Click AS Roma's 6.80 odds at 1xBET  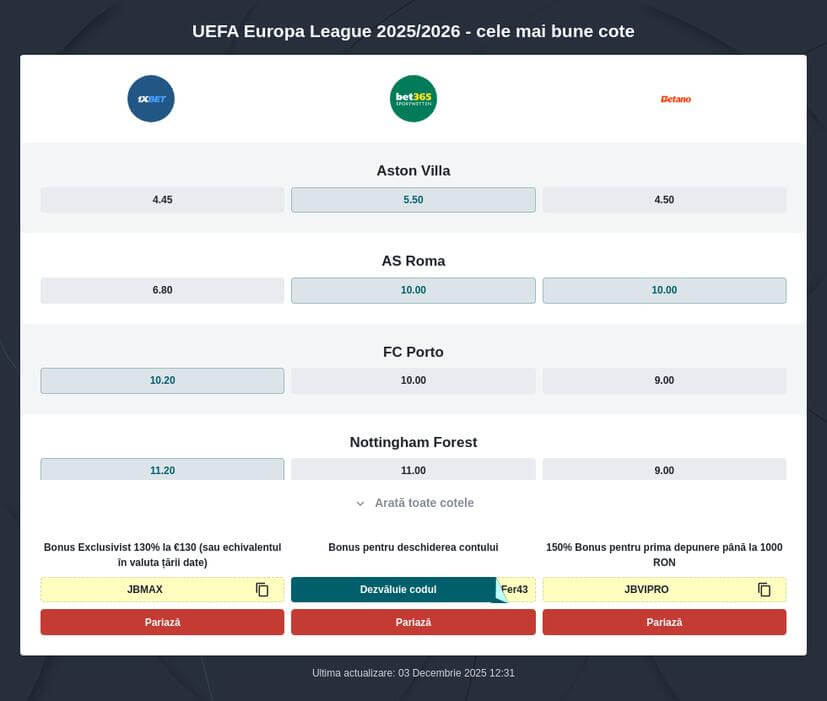click(x=161, y=290)
